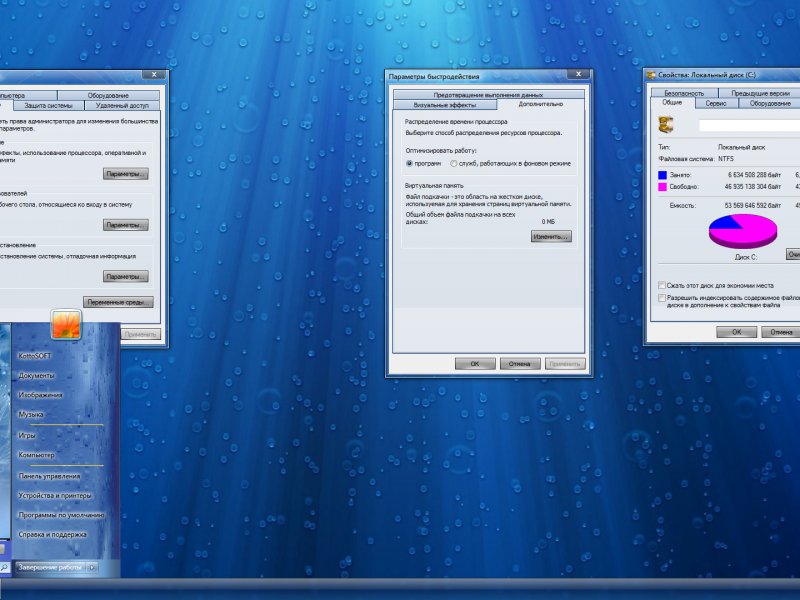Select 'Общие' tab in disk properties
Image resolution: width=800 pixels, height=600 pixels.
click(x=672, y=103)
